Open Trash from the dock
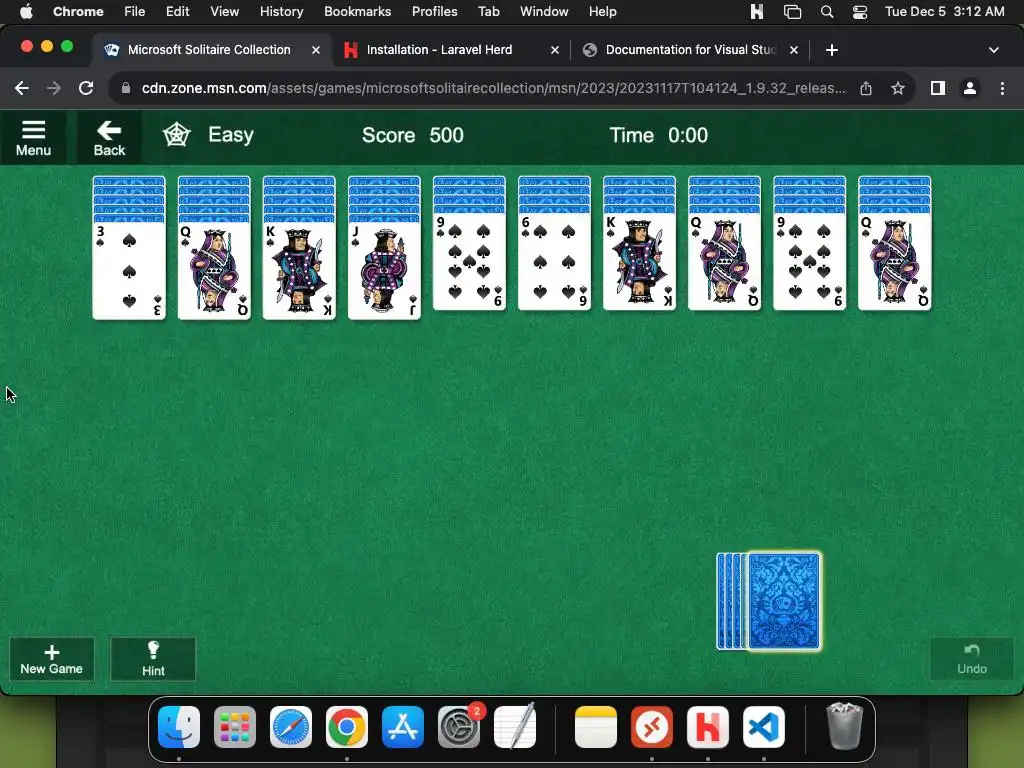Viewport: 1024px width, 768px height. click(x=844, y=726)
